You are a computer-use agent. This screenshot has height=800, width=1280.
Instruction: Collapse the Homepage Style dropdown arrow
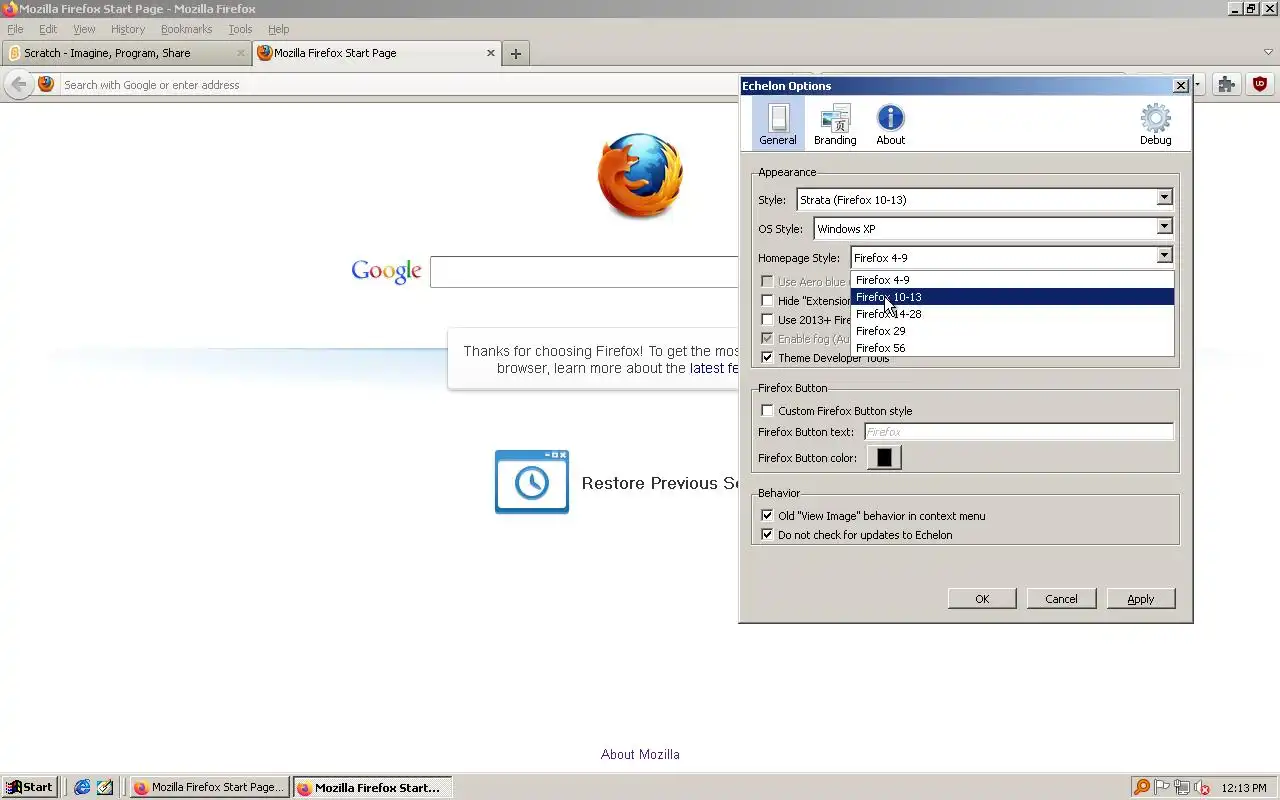tap(1164, 257)
